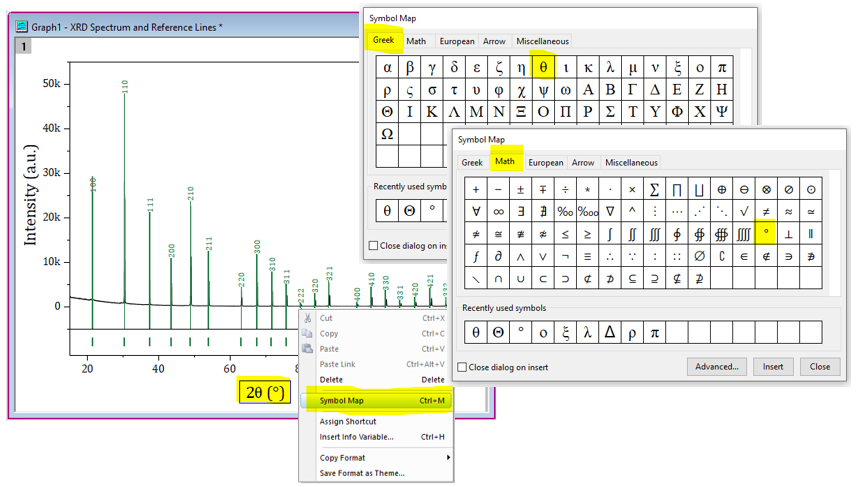Select the Graph1 window icon in title bar
The image size is (856, 487).
[21, 27]
